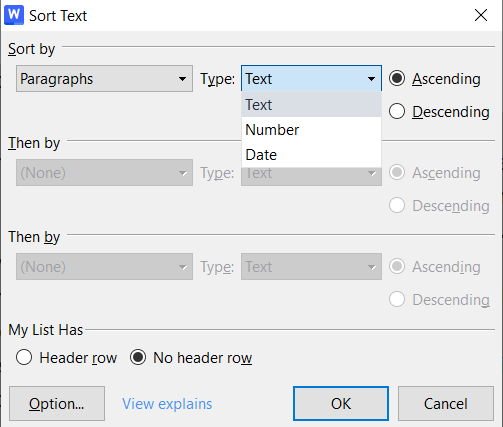Choose Date in the Type list
The width and height of the screenshot is (503, 427).
[311, 155]
